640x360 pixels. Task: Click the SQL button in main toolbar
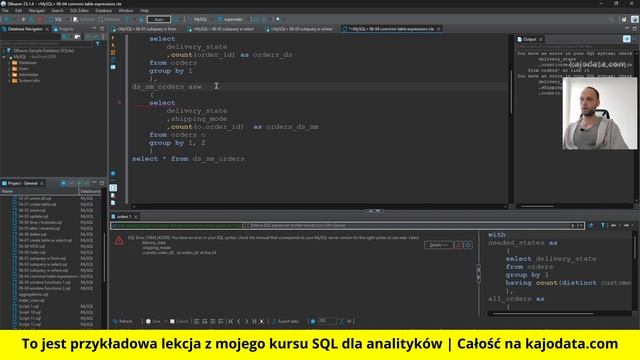pos(56,19)
